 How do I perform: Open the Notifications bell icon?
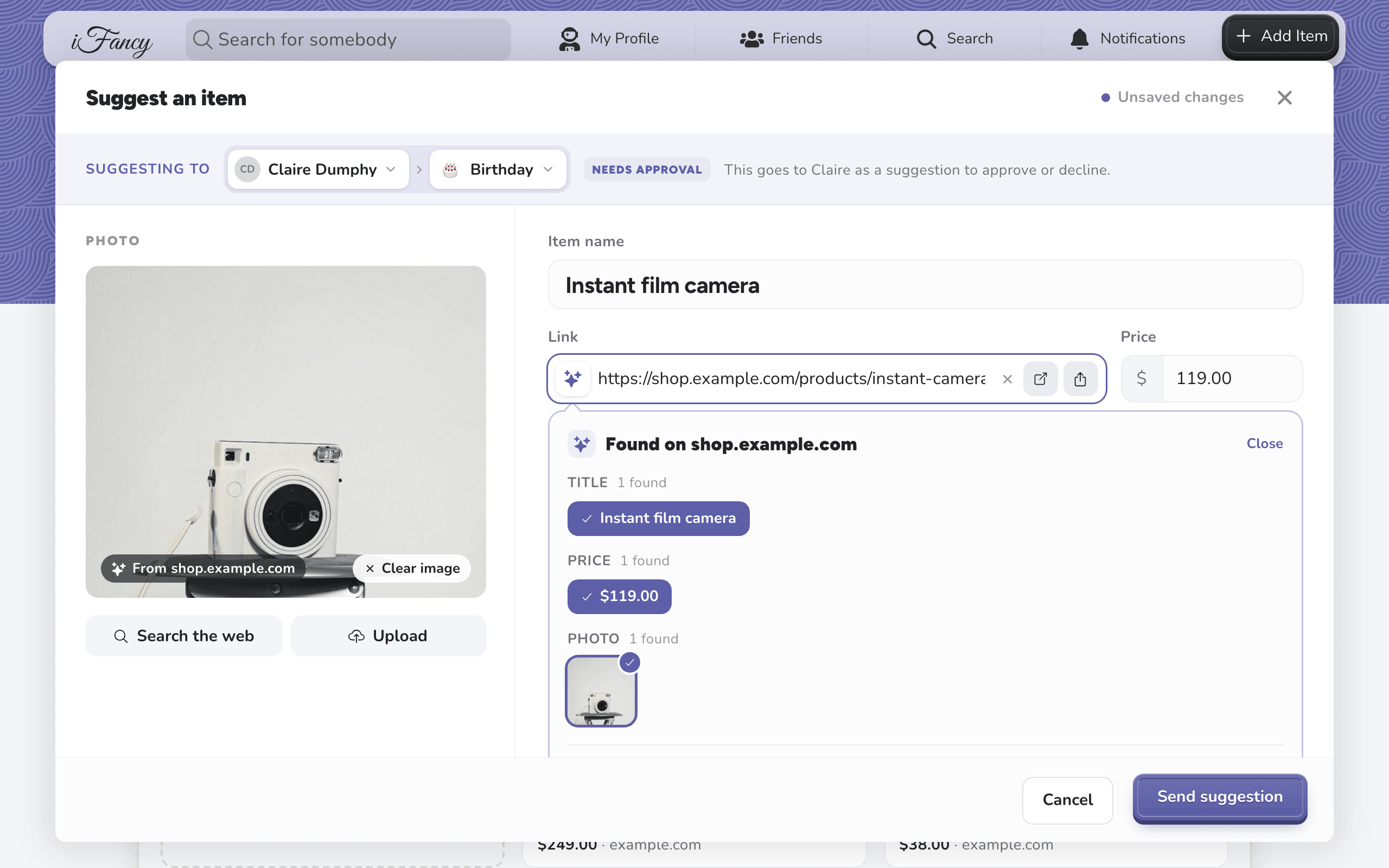1080,39
